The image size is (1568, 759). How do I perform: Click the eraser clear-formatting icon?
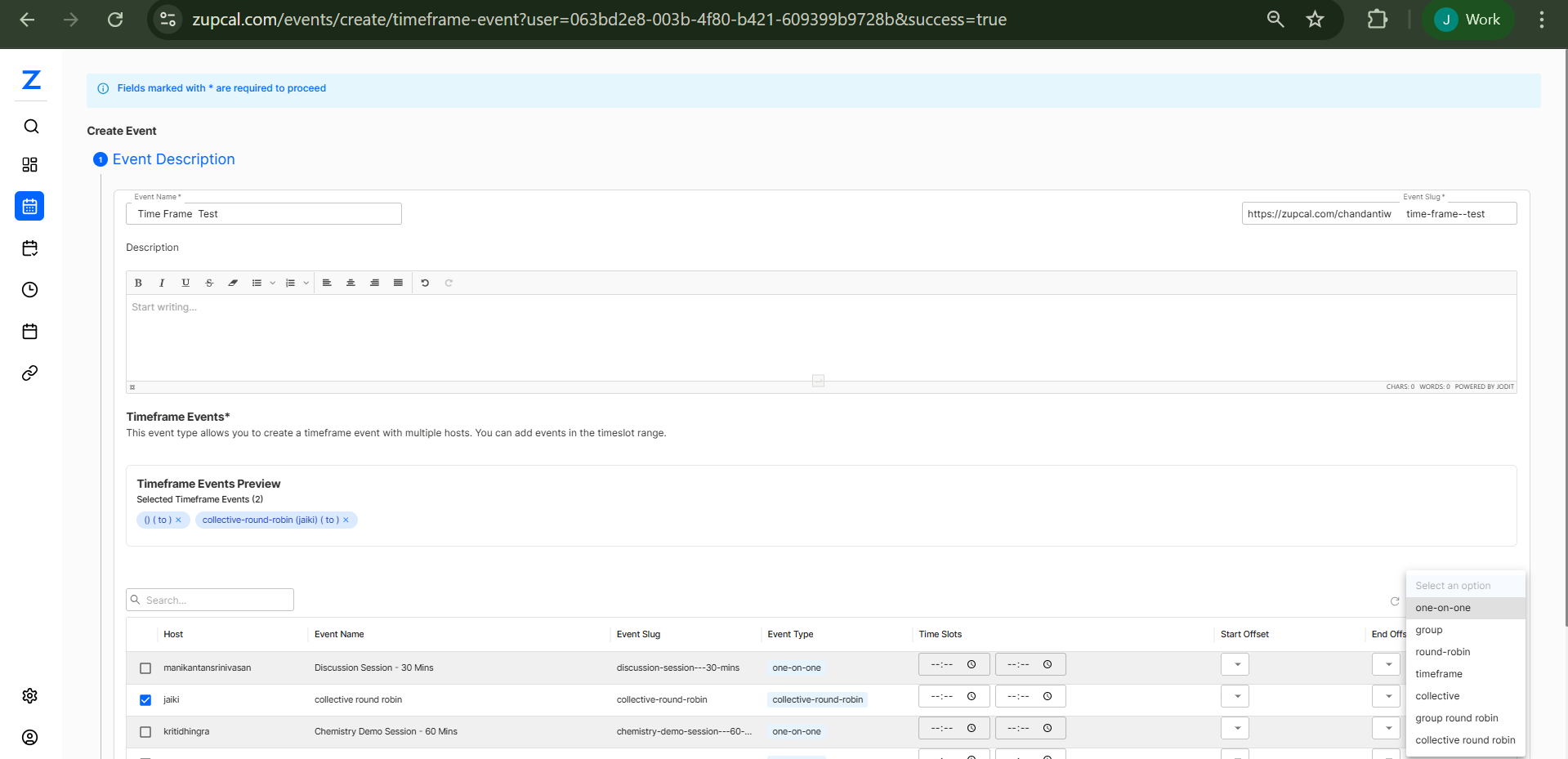[x=233, y=283]
